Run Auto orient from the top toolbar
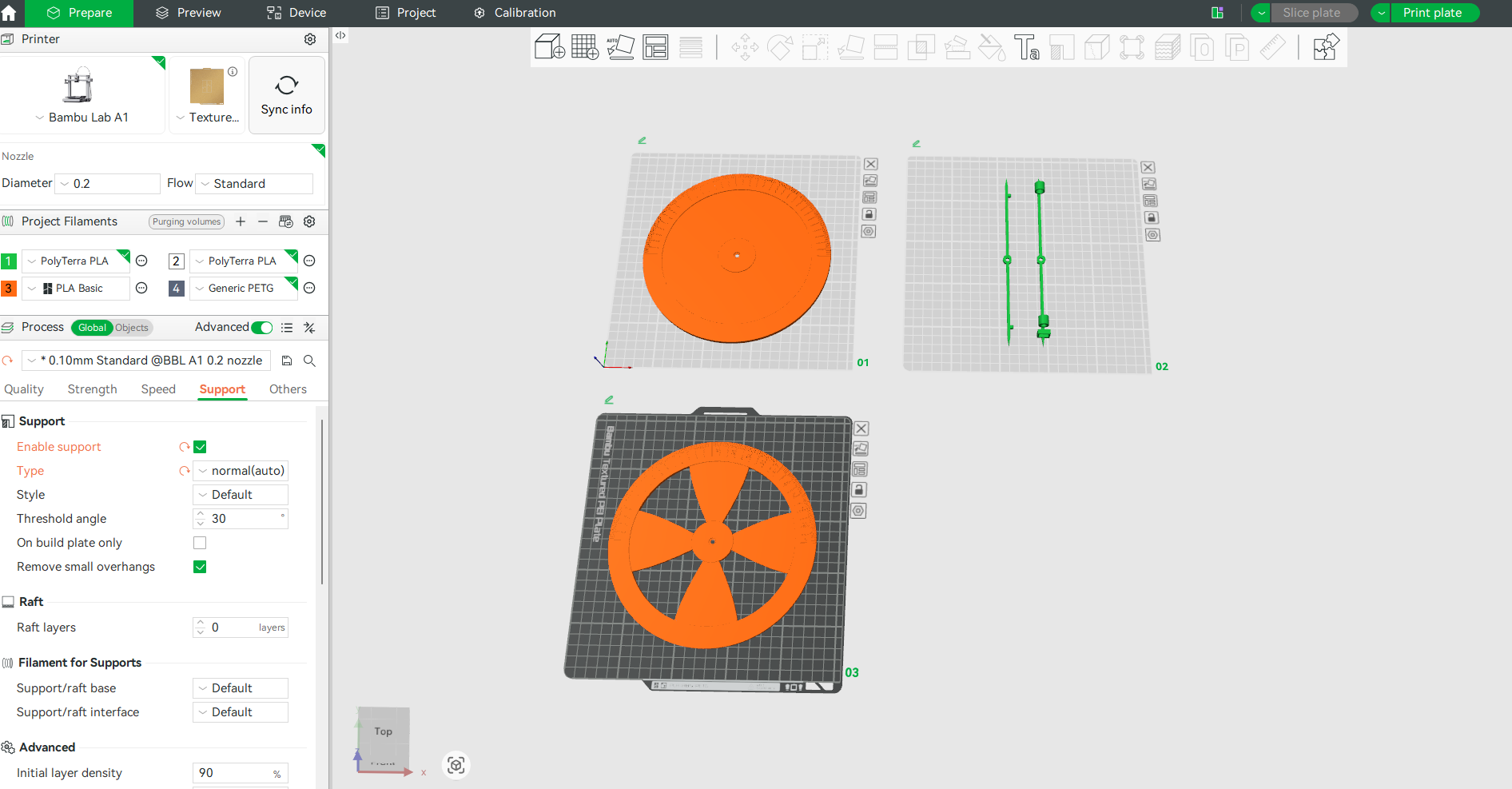This screenshot has width=1512, height=789. coord(620,47)
